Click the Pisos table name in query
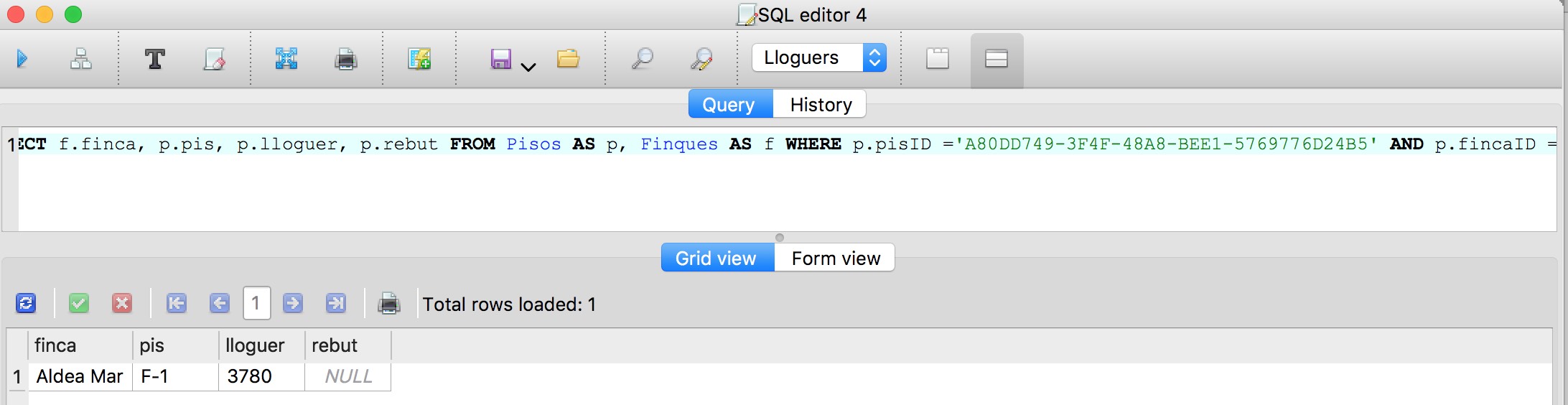The image size is (1568, 405). pos(533,144)
